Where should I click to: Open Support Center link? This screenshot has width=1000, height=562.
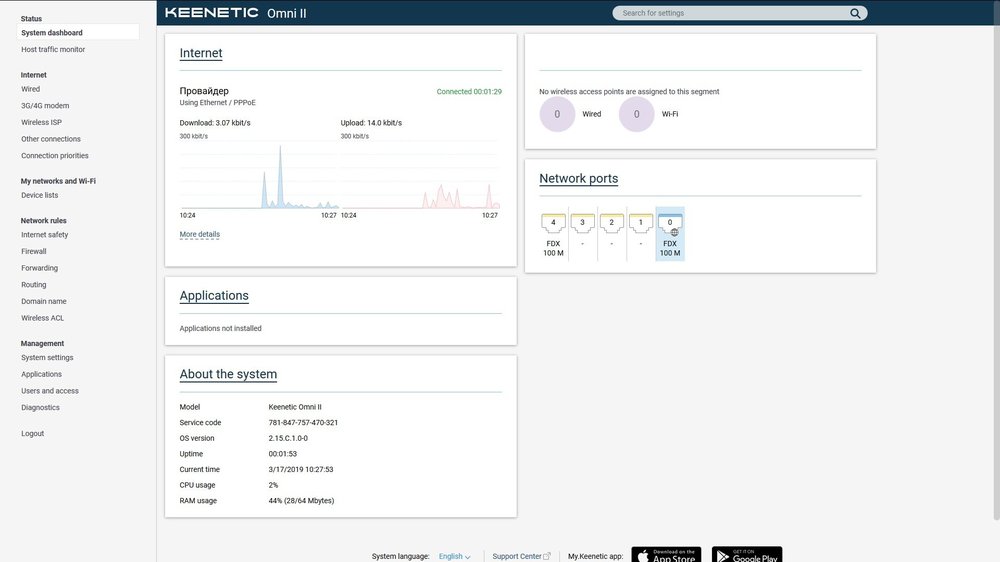pyautogui.click(x=521, y=556)
